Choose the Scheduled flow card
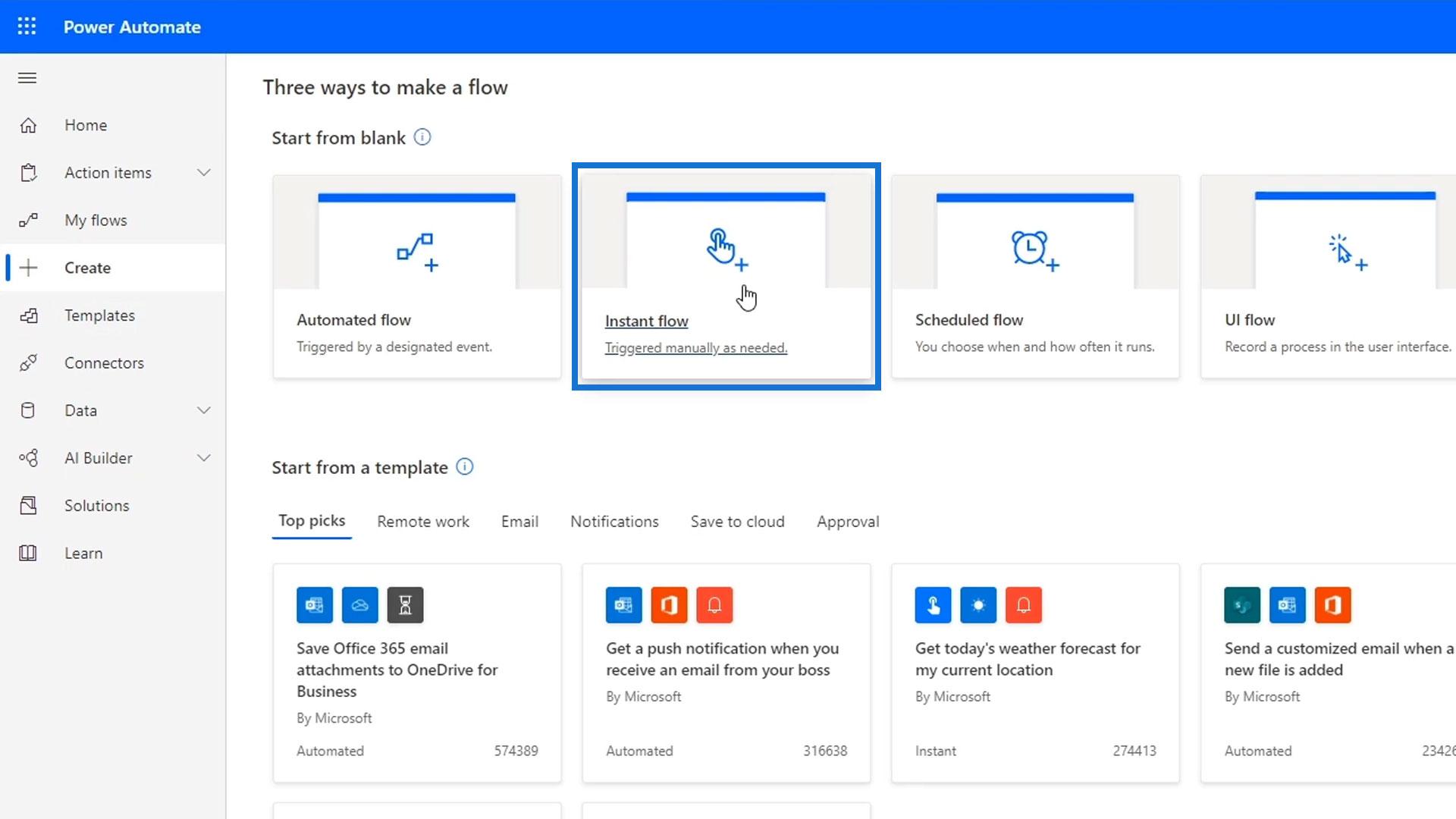Viewport: 1456px width, 819px height. pos(1035,277)
